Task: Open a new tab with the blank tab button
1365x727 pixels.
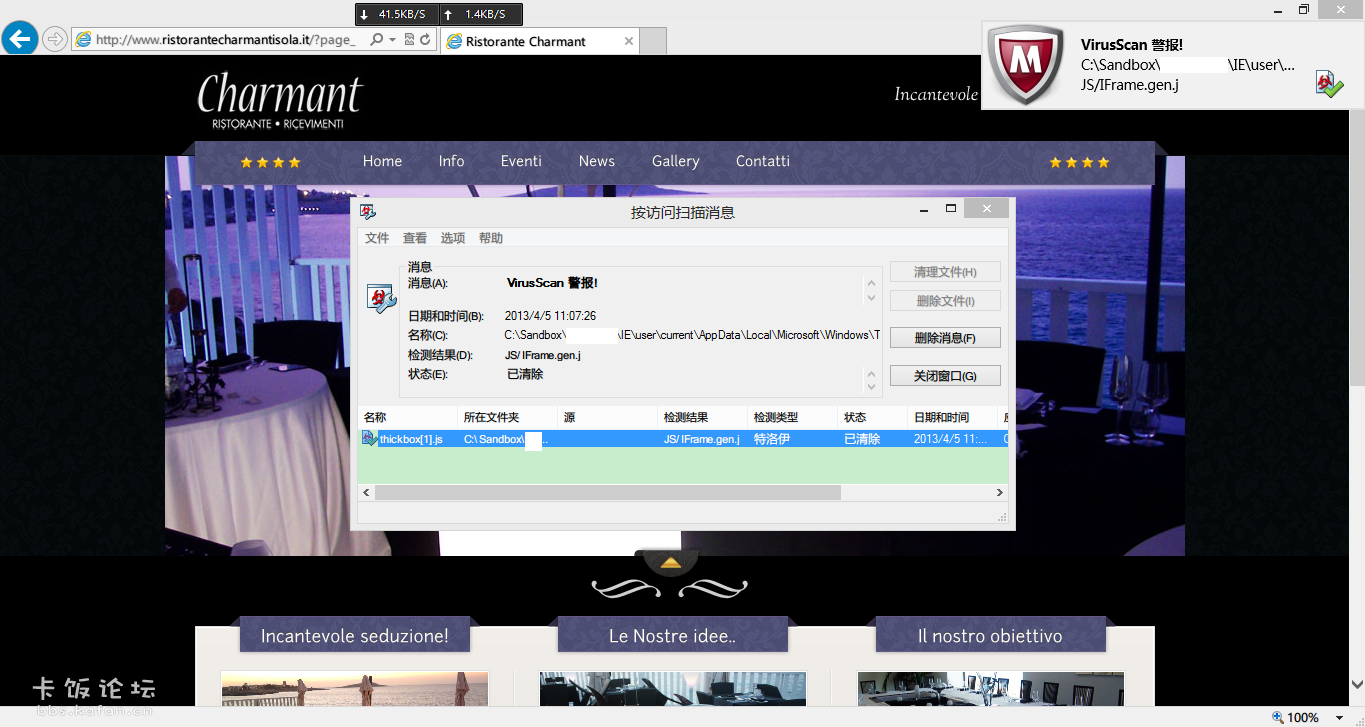Action: pos(653,41)
